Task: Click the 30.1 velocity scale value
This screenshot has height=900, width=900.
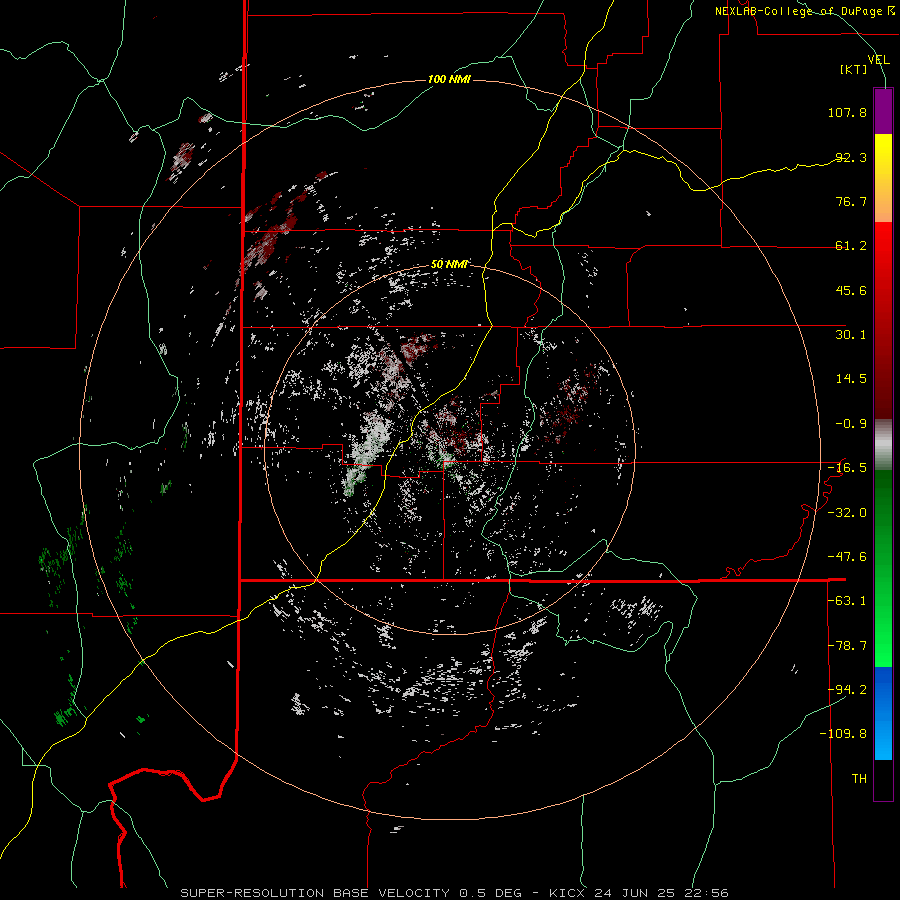Action: coord(851,335)
